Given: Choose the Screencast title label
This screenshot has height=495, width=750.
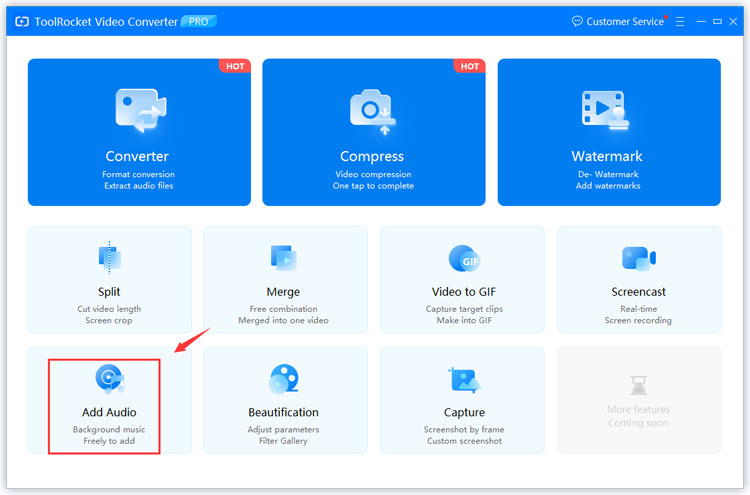Looking at the screenshot, I should 639,292.
